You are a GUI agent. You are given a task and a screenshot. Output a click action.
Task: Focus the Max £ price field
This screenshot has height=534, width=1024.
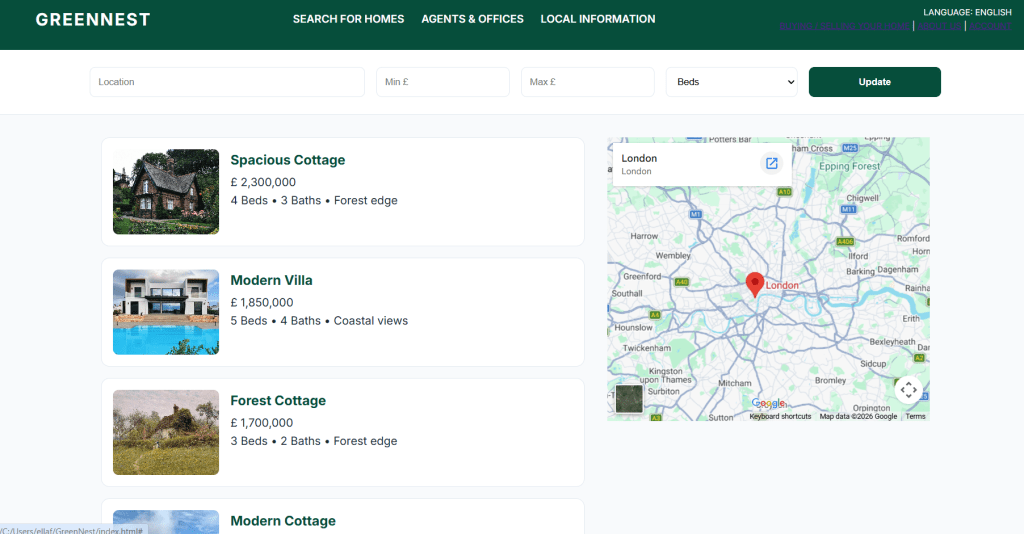pyautogui.click(x=588, y=82)
